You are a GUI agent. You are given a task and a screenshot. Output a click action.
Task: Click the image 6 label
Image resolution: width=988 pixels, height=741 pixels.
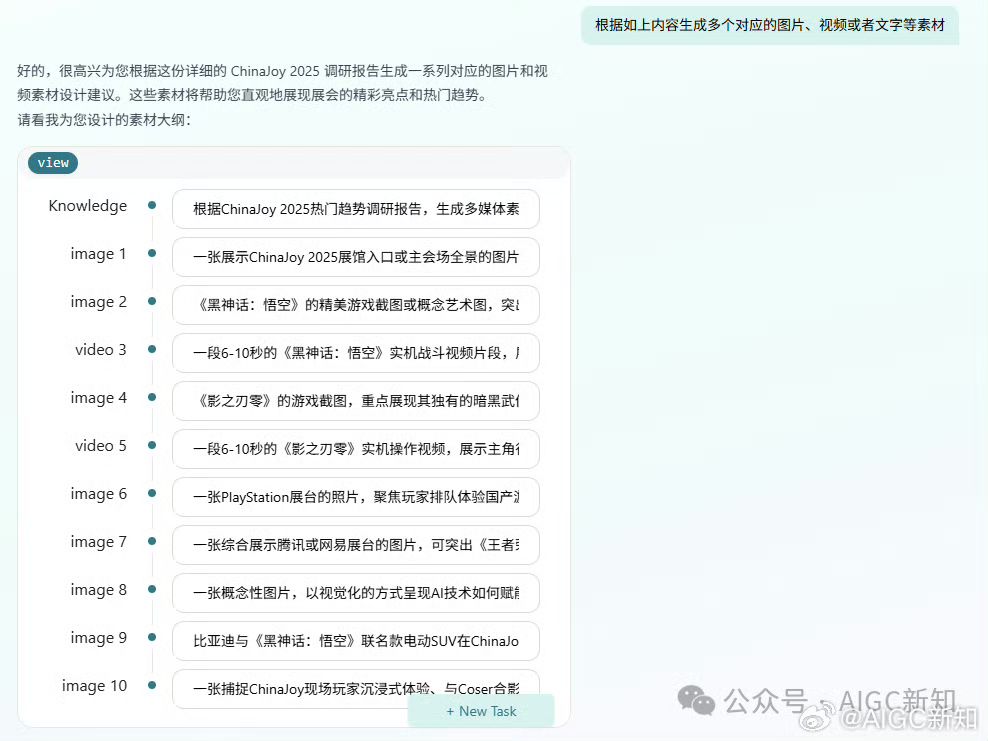click(x=98, y=494)
